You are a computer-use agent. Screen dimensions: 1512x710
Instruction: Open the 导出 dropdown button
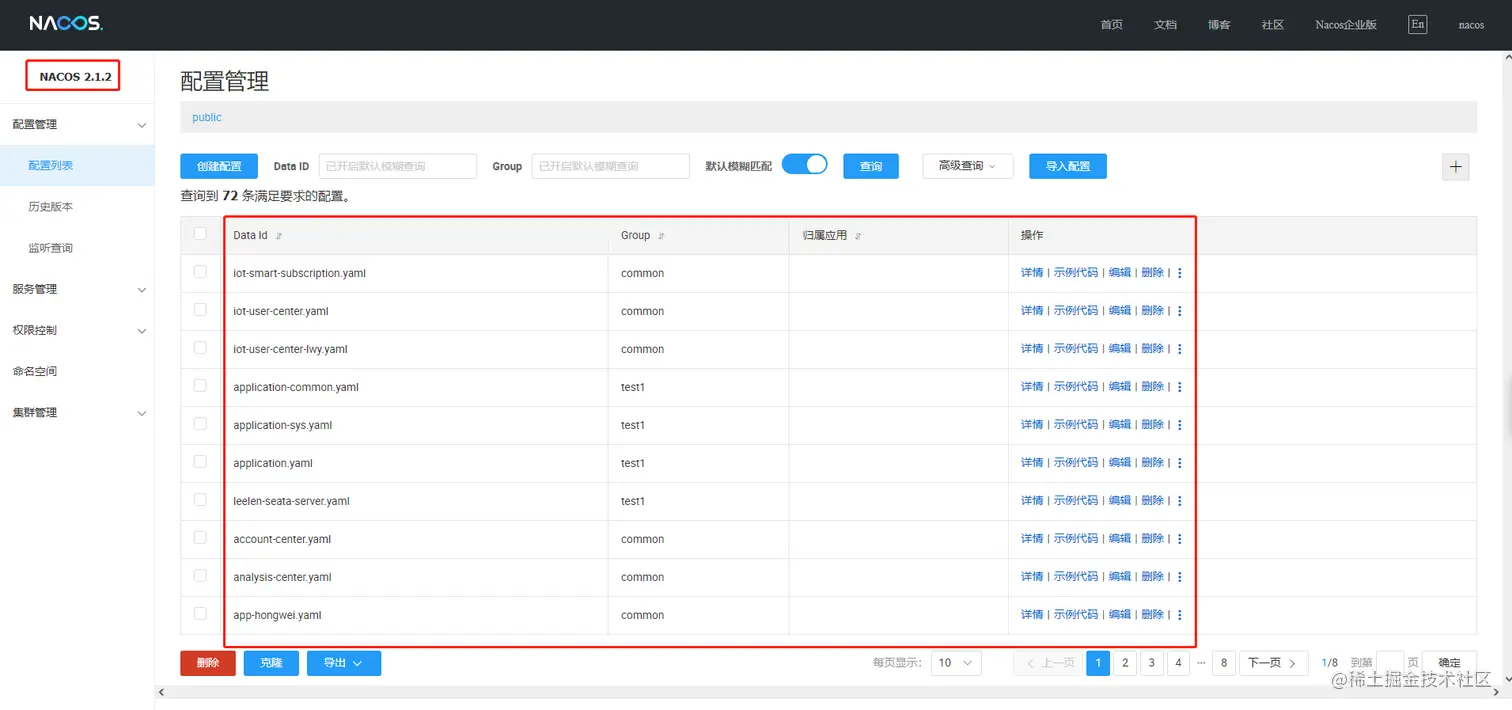[x=342, y=663]
